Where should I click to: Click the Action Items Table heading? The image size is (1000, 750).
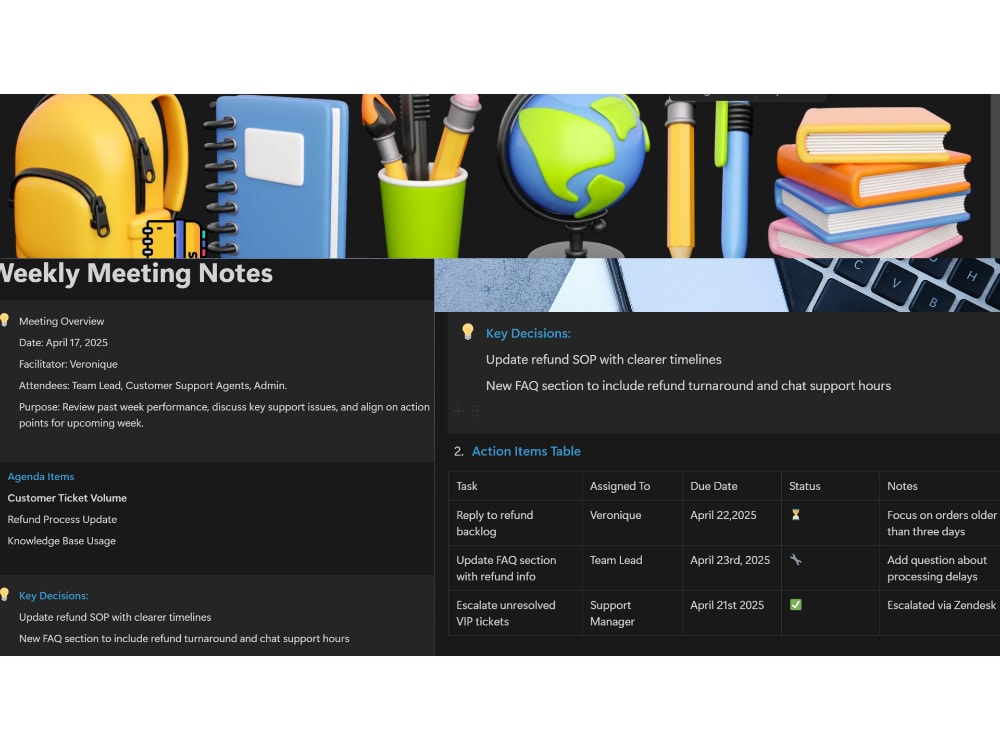526,451
